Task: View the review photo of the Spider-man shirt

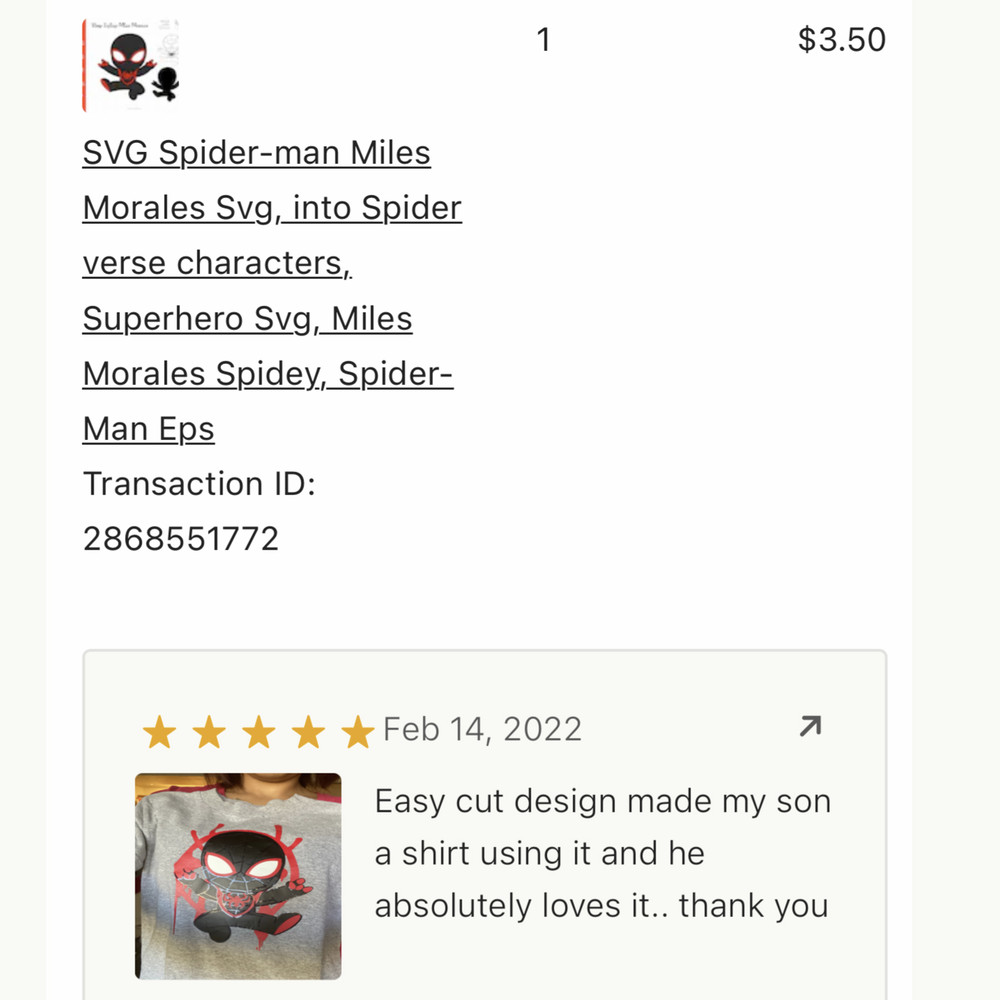Action: click(238, 876)
